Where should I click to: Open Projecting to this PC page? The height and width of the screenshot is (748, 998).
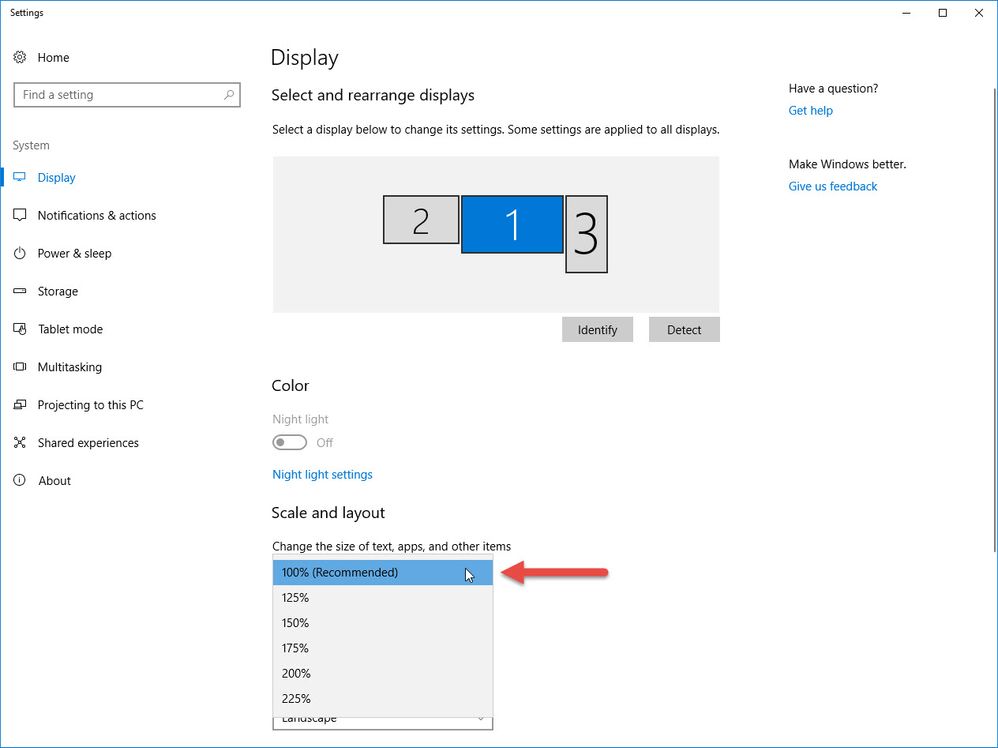[x=90, y=405]
